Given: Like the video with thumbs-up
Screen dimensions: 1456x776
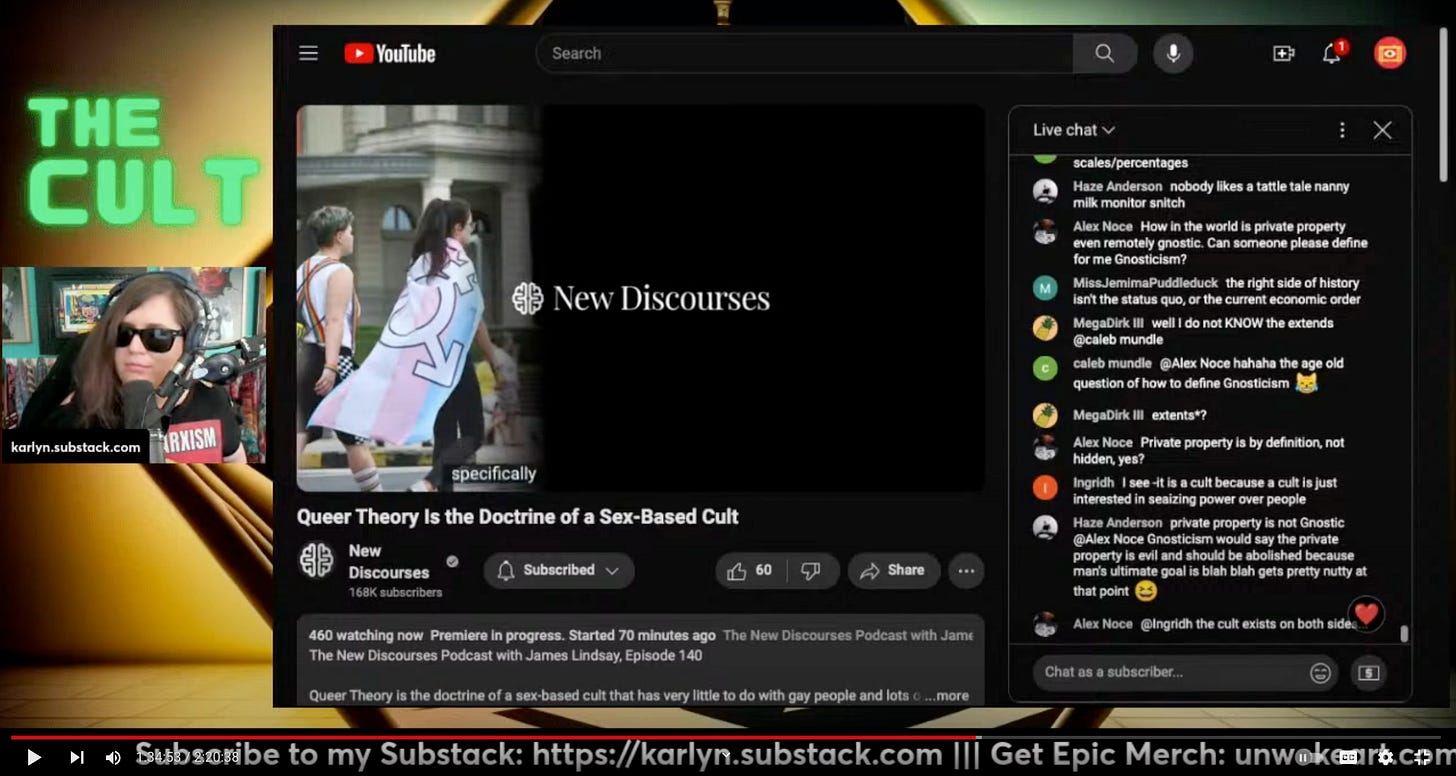Looking at the screenshot, I should click(750, 570).
